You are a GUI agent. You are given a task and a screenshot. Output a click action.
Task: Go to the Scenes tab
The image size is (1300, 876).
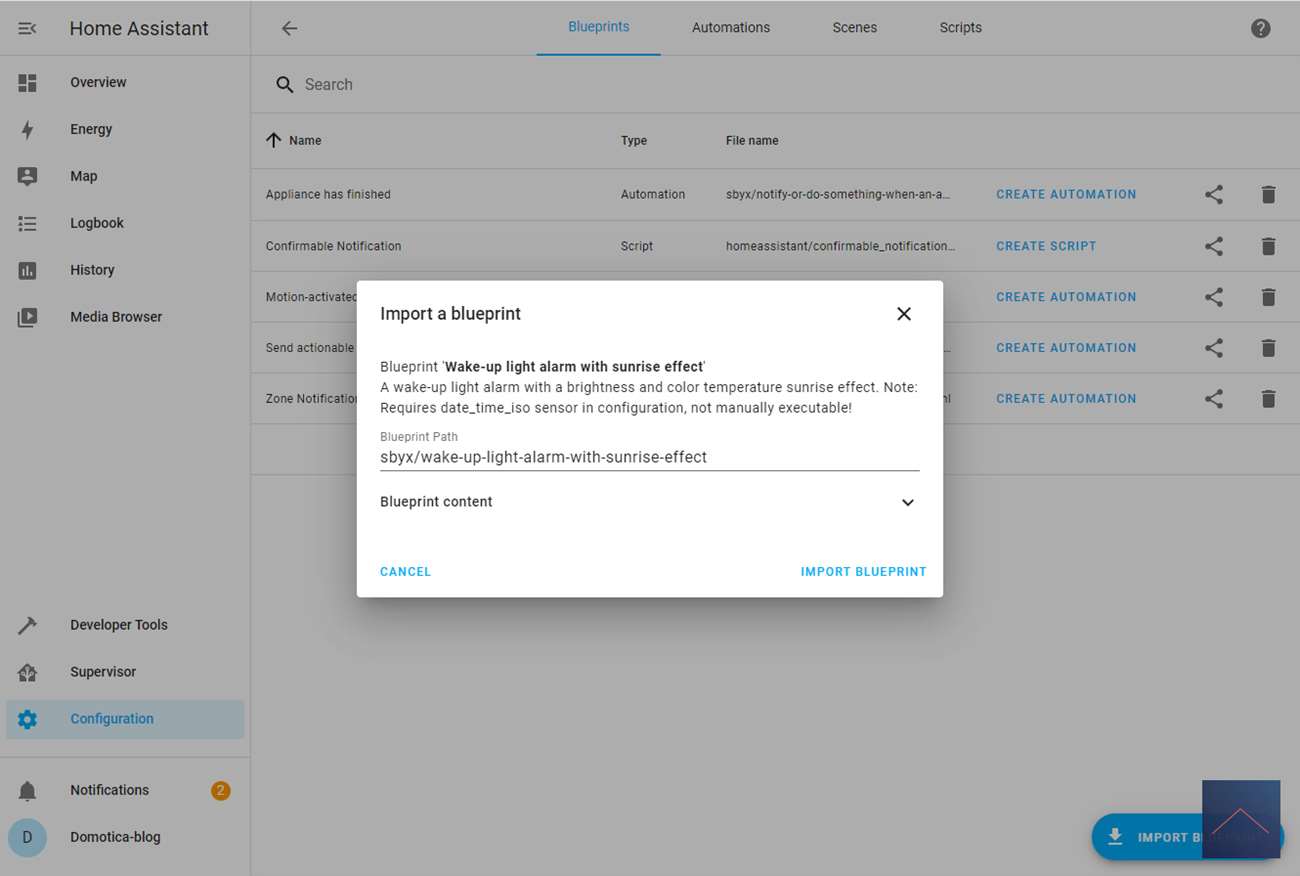[854, 28]
